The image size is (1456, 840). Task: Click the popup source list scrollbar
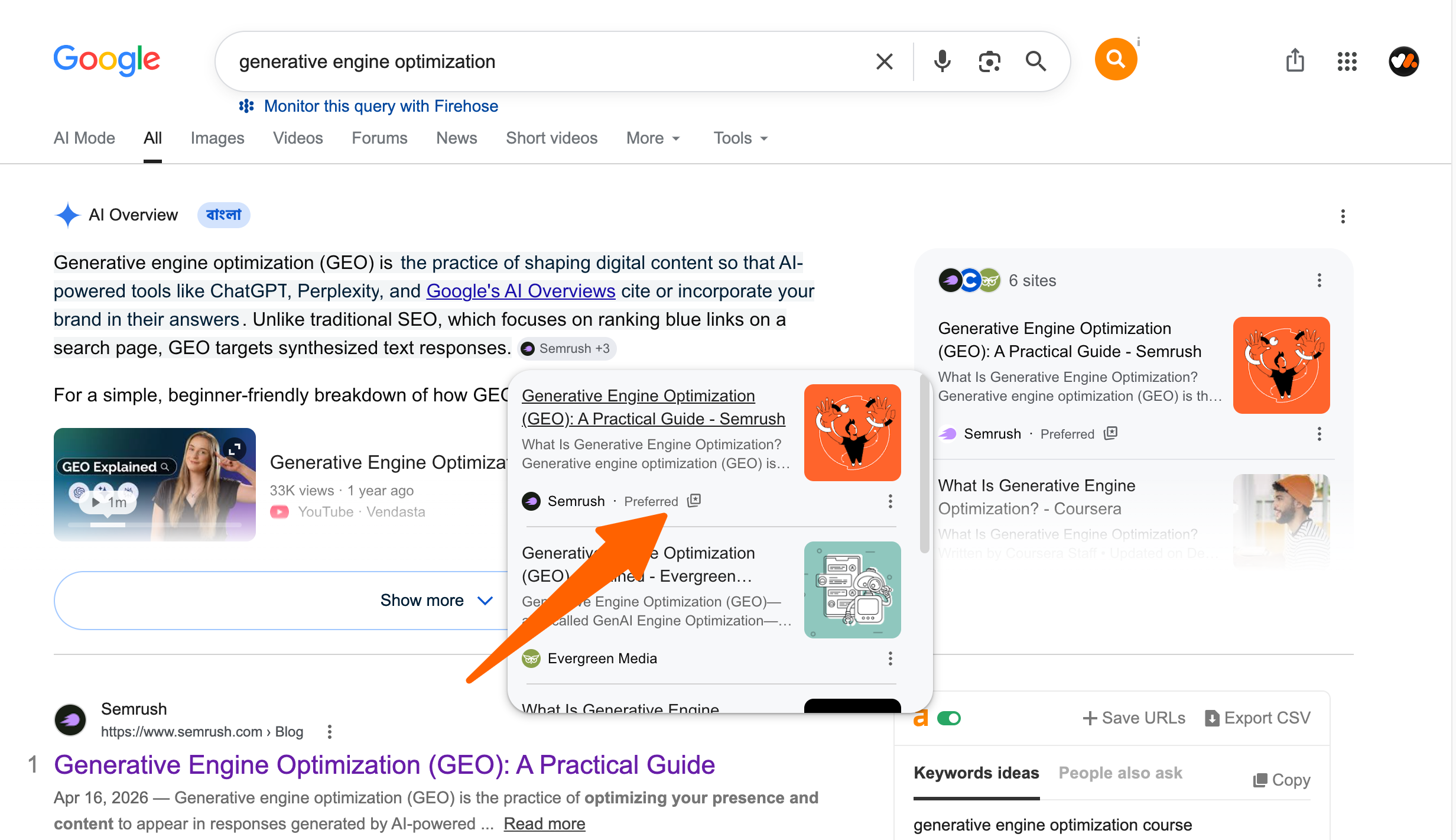pyautogui.click(x=925, y=465)
